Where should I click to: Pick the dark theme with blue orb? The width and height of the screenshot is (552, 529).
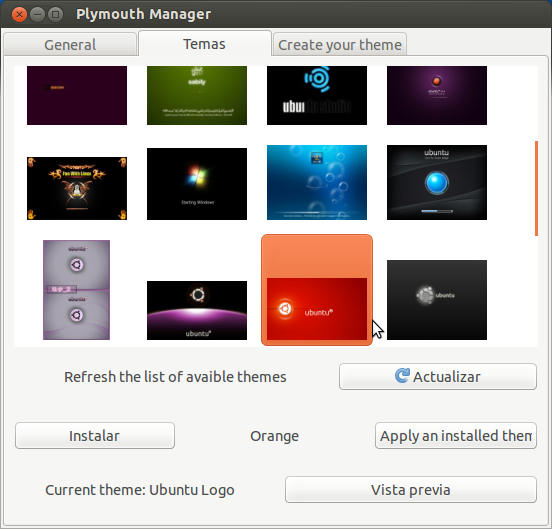pyautogui.click(x=437, y=182)
